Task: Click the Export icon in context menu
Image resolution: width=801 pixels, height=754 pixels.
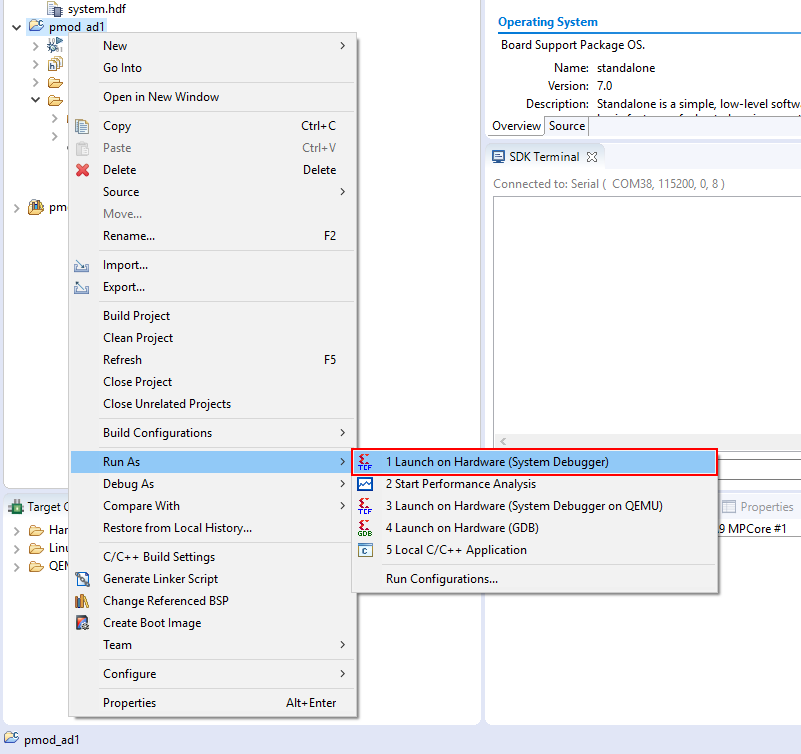Action: coord(82,288)
